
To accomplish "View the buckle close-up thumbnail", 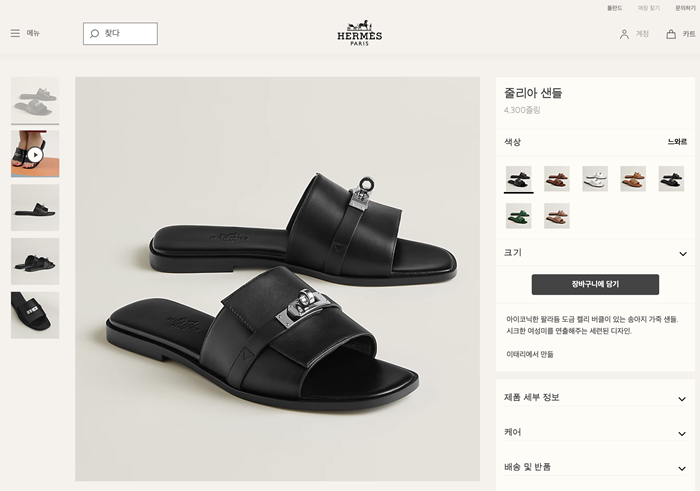I will 35,315.
